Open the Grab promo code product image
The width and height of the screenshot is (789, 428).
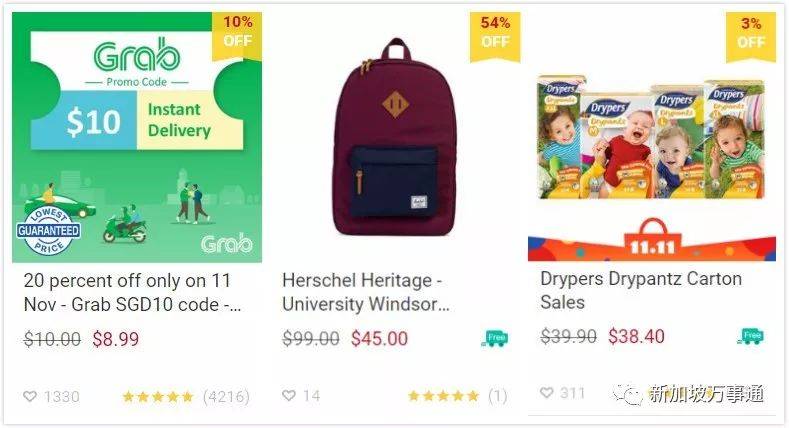(137, 137)
